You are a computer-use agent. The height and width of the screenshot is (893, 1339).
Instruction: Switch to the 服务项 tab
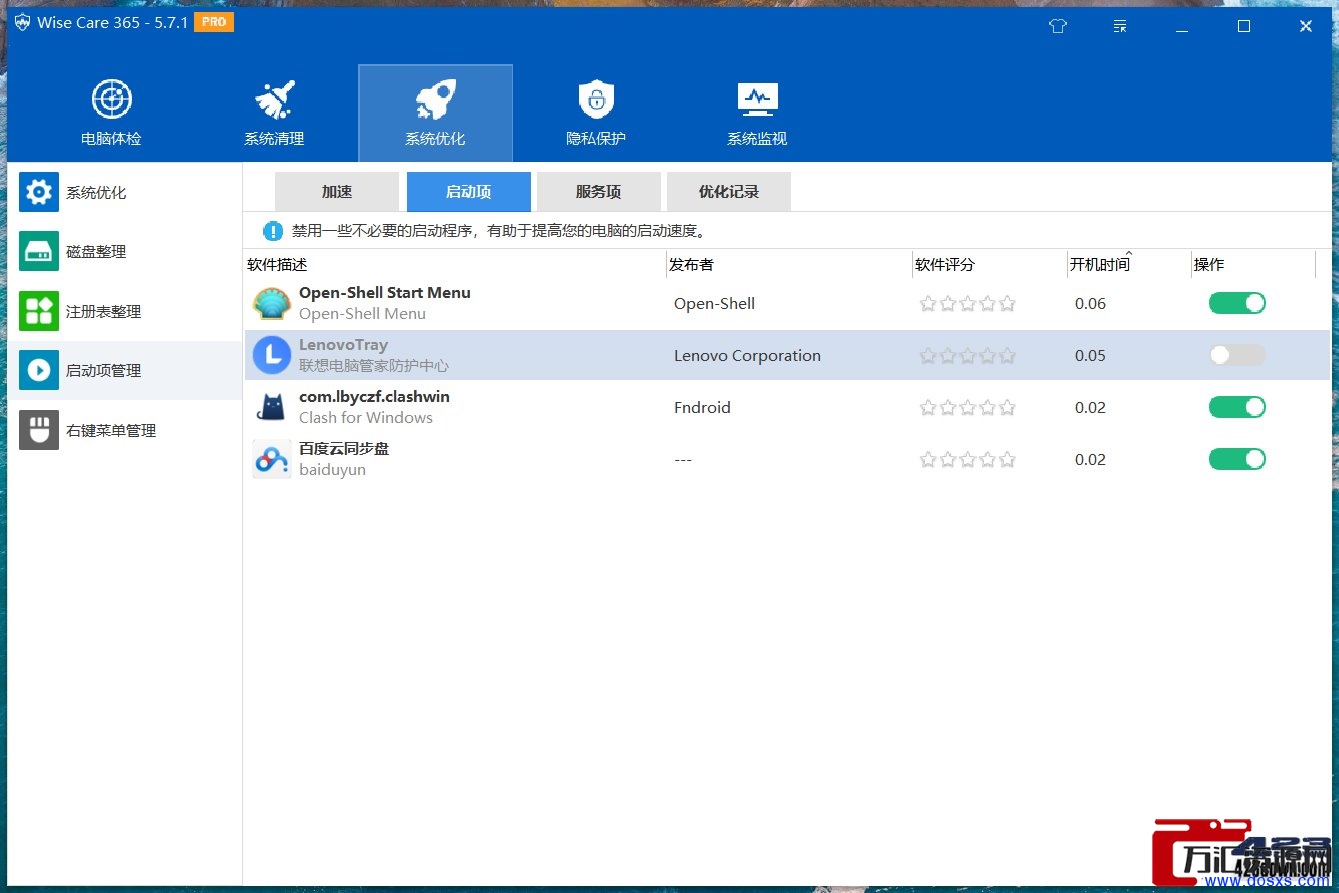[599, 192]
